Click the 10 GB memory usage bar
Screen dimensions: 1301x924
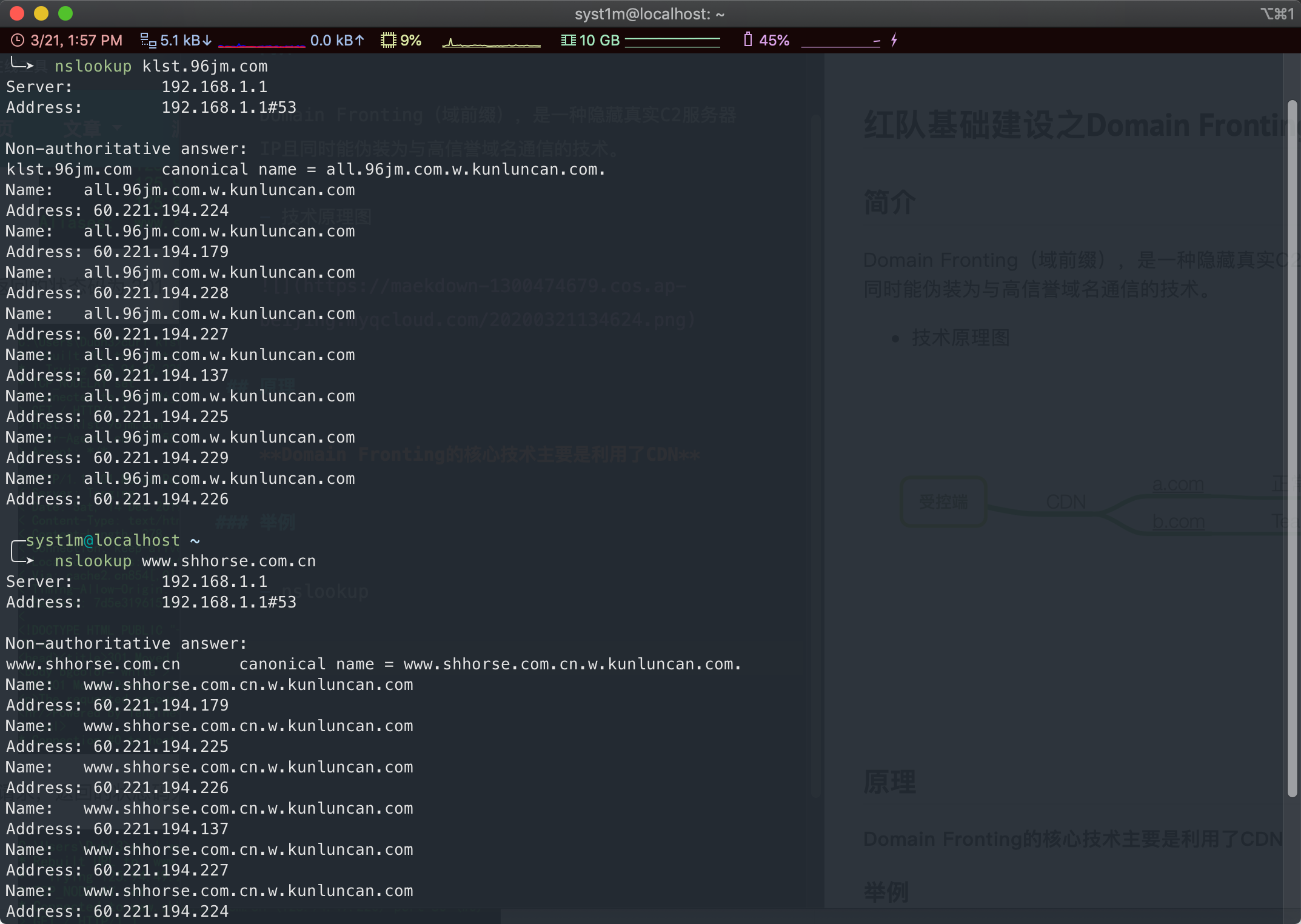[672, 41]
